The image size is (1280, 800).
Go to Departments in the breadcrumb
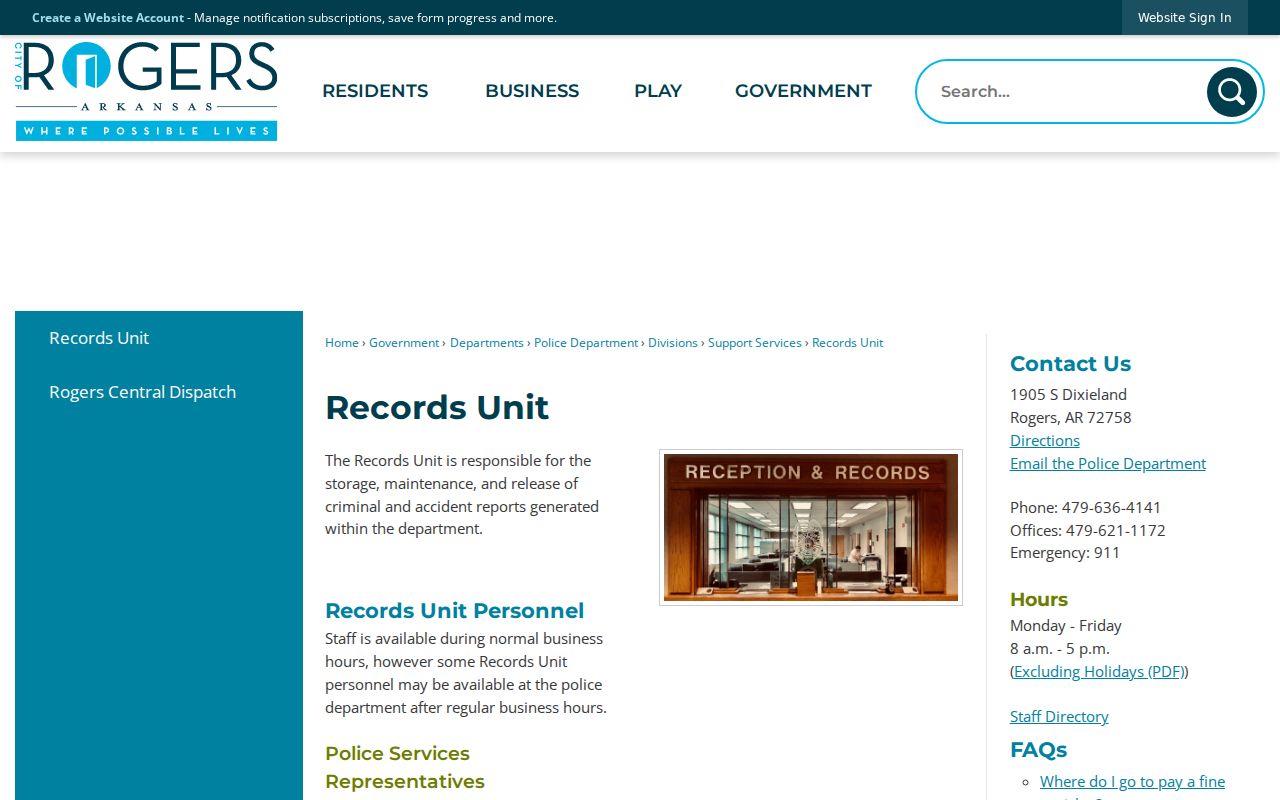(487, 343)
